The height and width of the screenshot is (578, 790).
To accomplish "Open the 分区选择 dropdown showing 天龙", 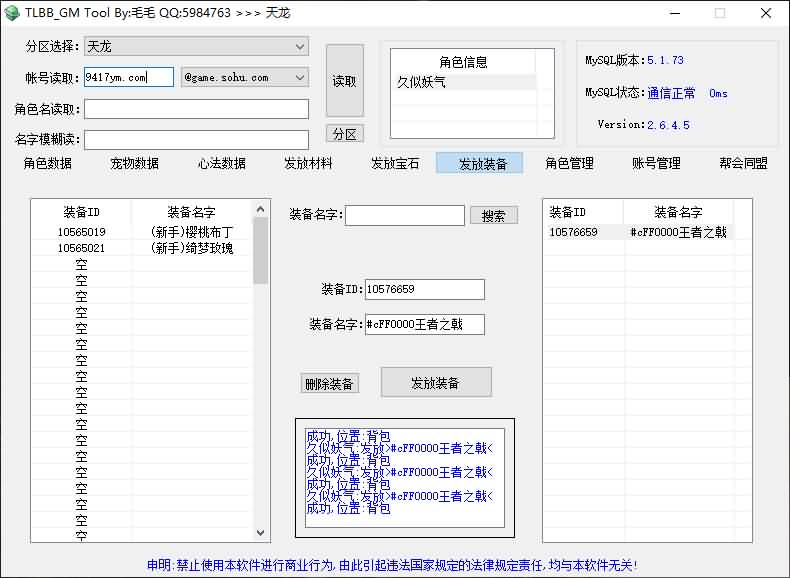I will pyautogui.click(x=196, y=46).
